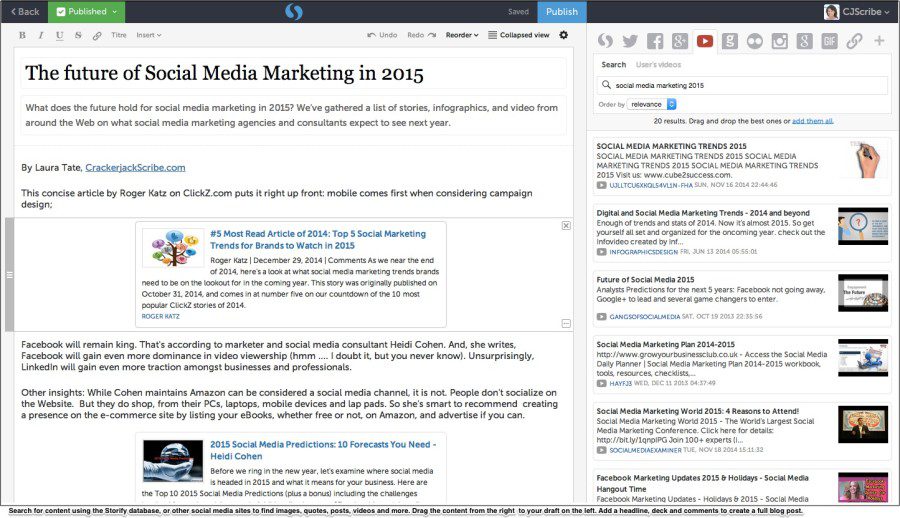Open the CrackerjackScribe.com link
The image size is (900, 518).
135,168
